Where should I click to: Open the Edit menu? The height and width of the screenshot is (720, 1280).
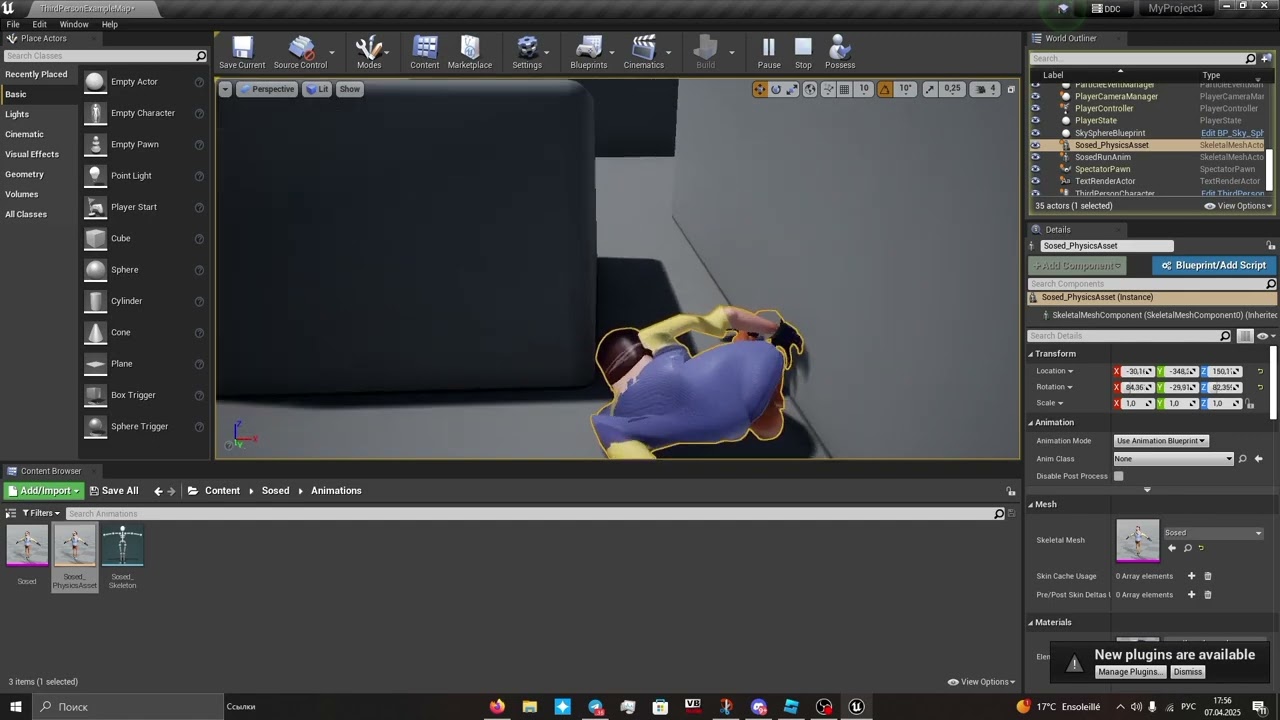pos(39,24)
